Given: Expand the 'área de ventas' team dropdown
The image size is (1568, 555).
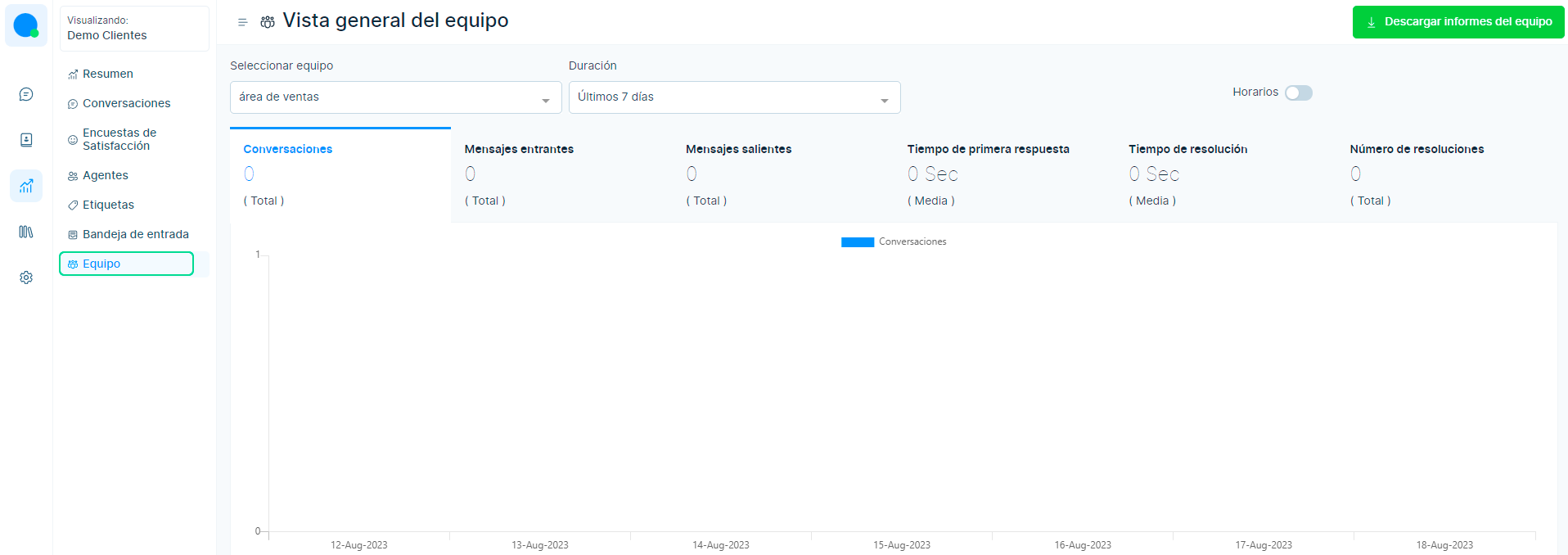Looking at the screenshot, I should pos(395,97).
